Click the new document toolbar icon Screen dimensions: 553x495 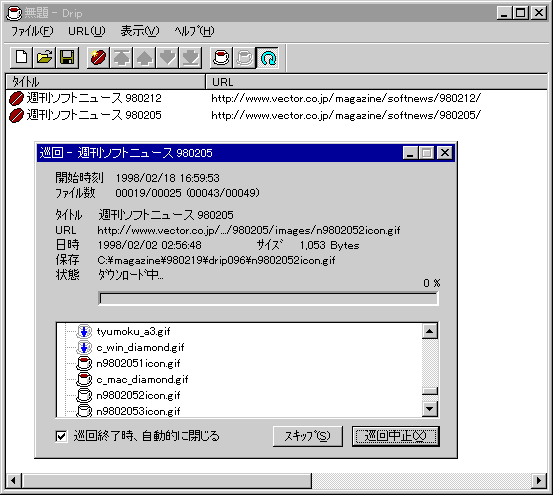(x=21, y=57)
